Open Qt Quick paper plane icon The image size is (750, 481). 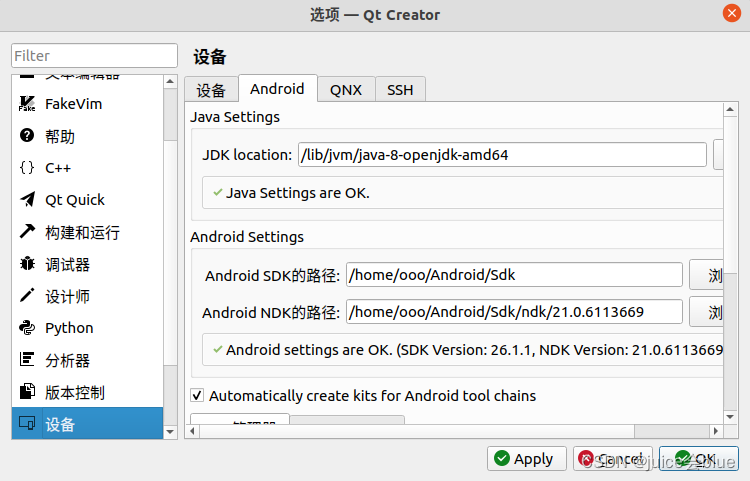click(x=27, y=199)
